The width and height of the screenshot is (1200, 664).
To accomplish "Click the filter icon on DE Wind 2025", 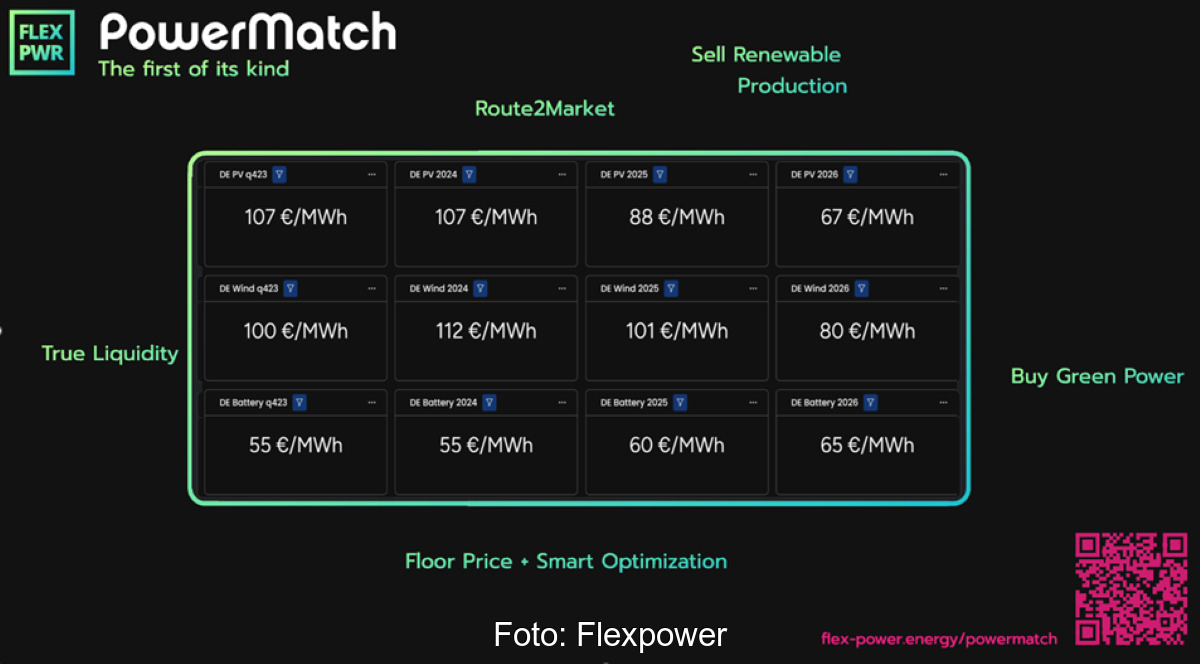I will (671, 288).
